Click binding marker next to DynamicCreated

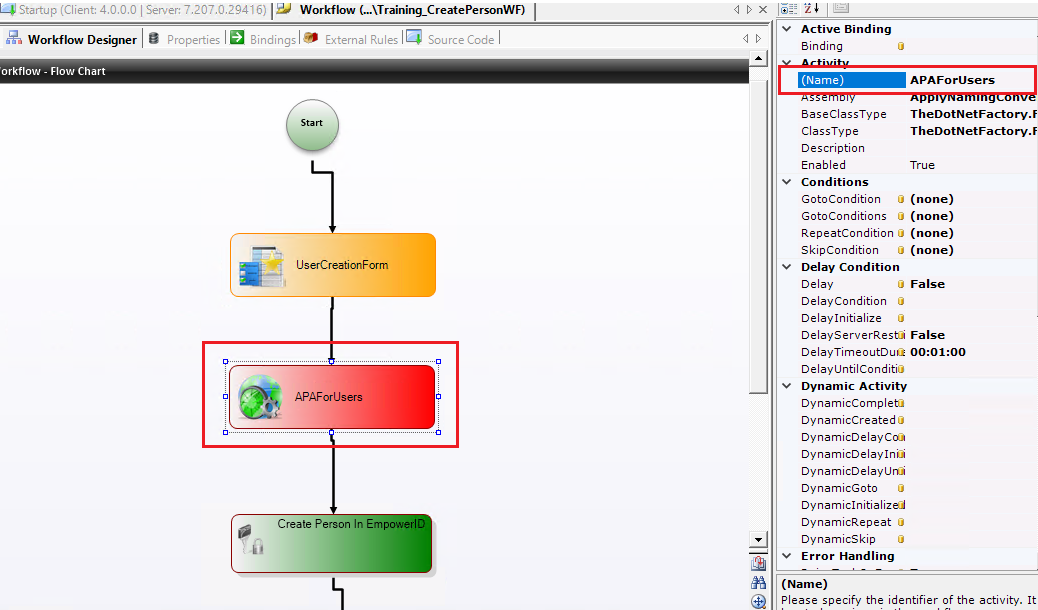900,421
